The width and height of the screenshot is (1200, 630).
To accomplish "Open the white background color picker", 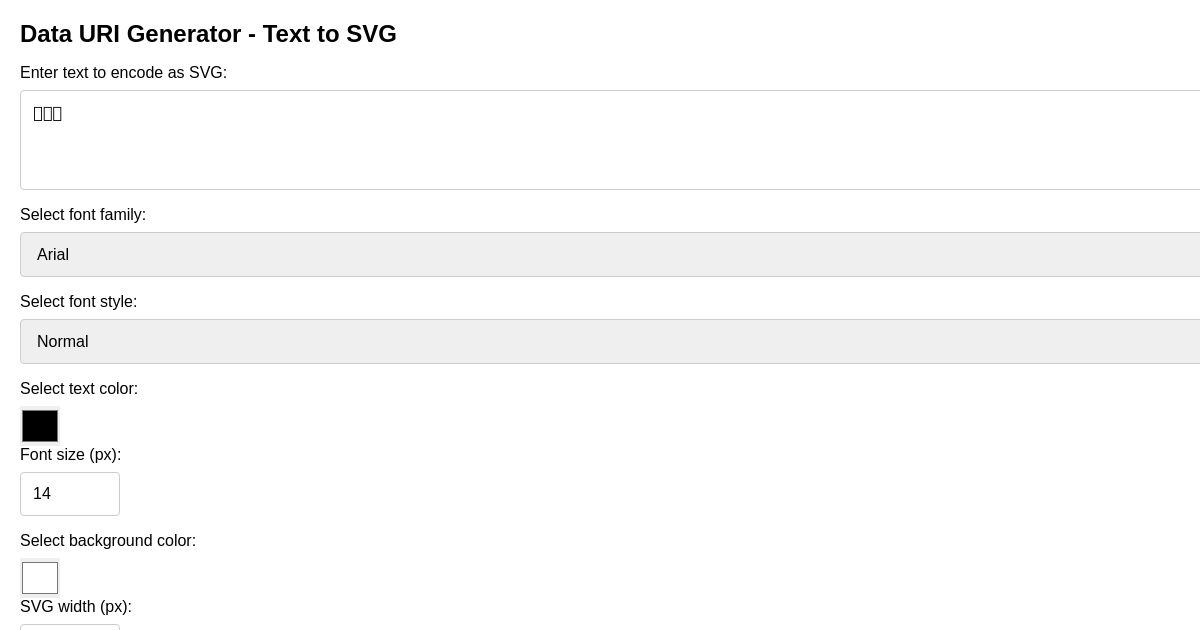I will 40,577.
